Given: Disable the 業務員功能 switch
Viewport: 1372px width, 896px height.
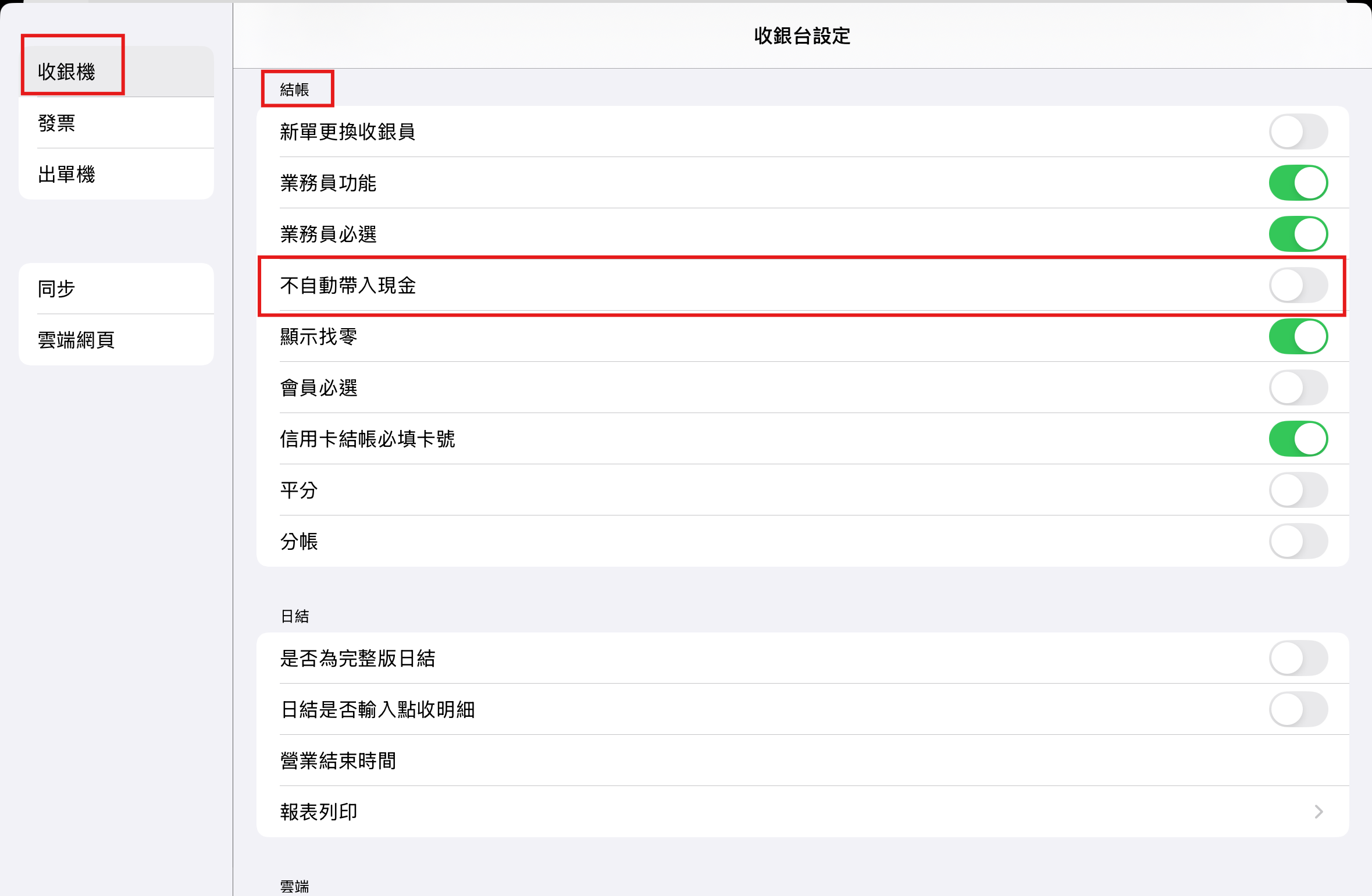Looking at the screenshot, I should 1298,183.
